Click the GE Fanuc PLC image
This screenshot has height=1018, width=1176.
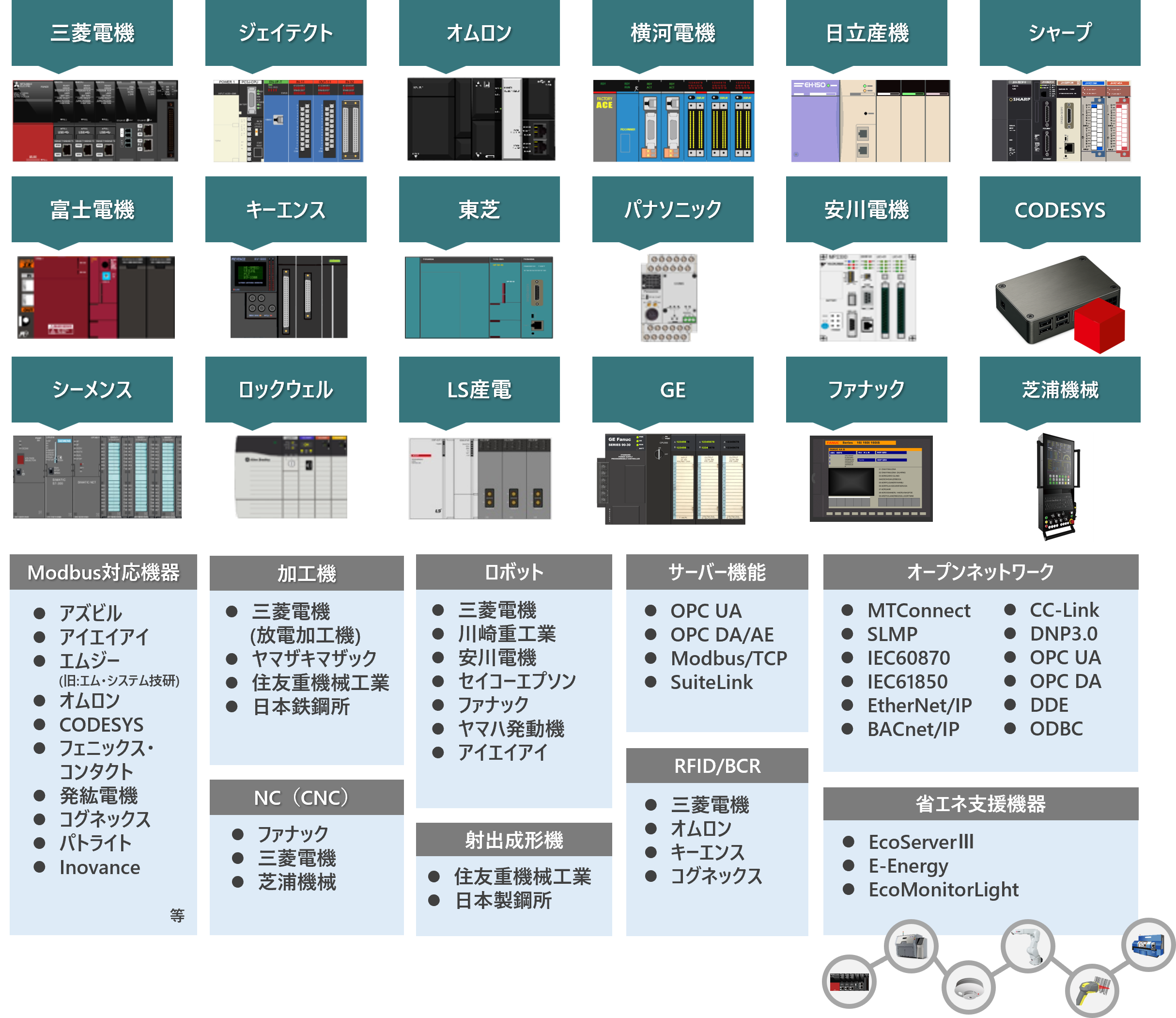[671, 479]
